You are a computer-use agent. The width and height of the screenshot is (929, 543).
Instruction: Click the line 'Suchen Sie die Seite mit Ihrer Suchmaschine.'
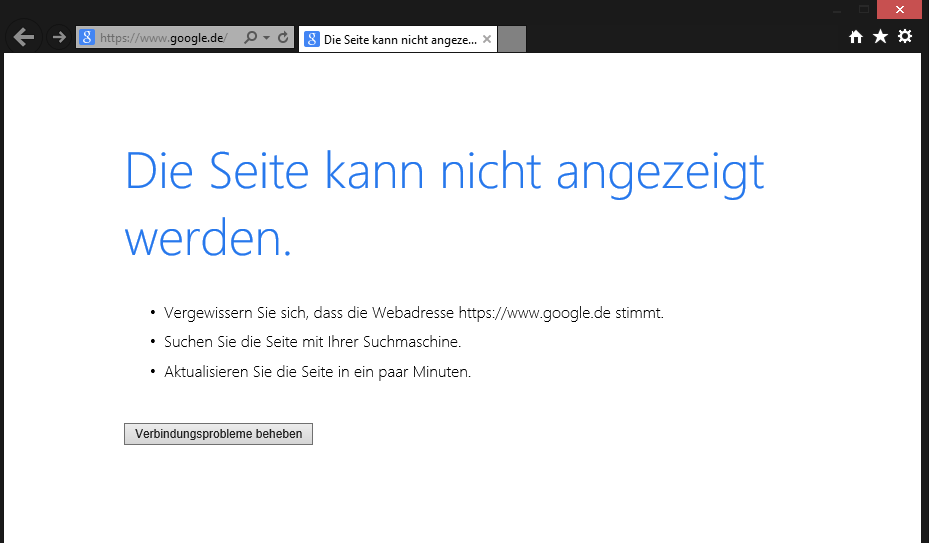pos(312,342)
